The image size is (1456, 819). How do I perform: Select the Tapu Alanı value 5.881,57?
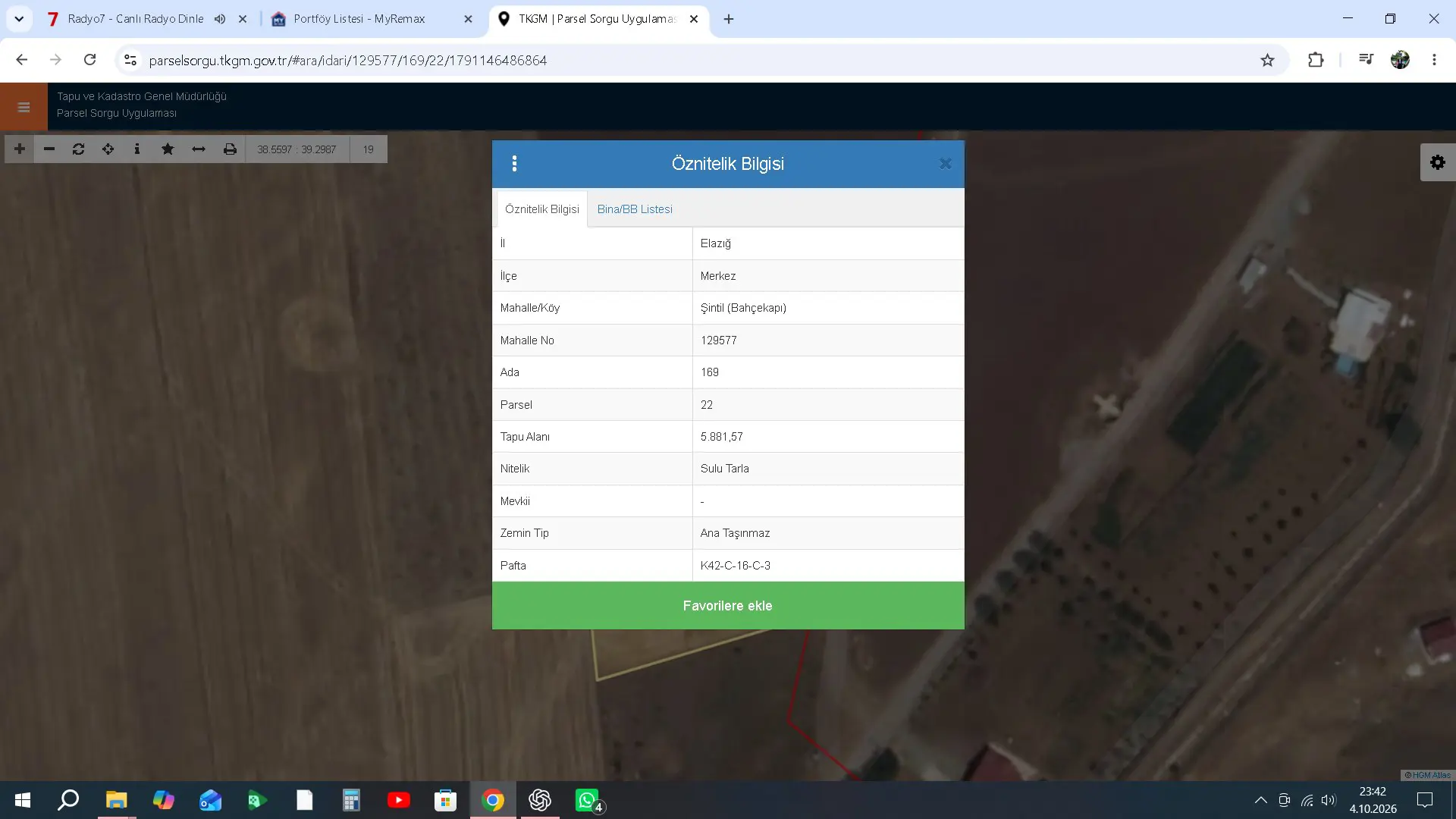(722, 437)
